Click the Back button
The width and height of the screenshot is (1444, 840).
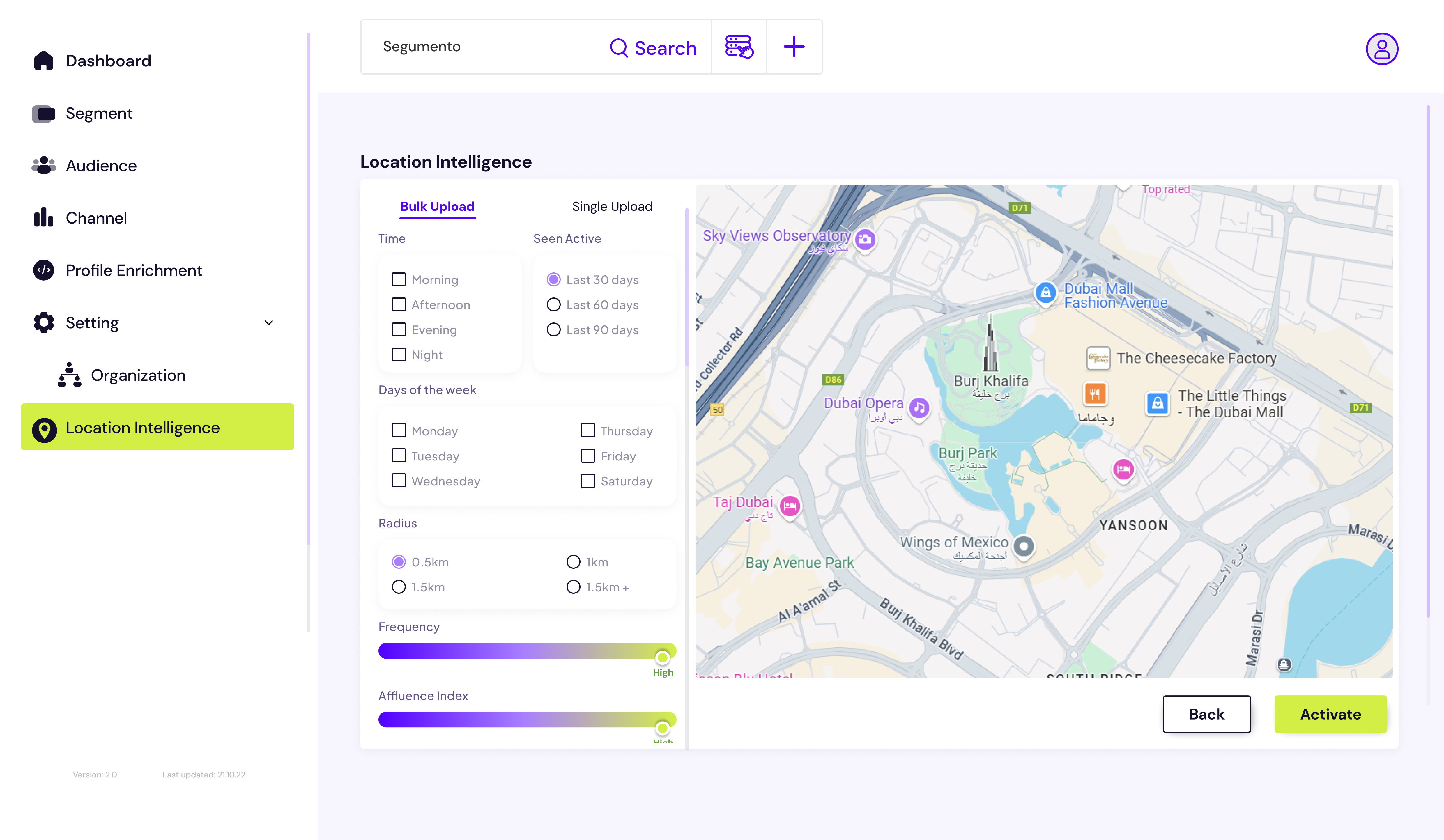1206,714
